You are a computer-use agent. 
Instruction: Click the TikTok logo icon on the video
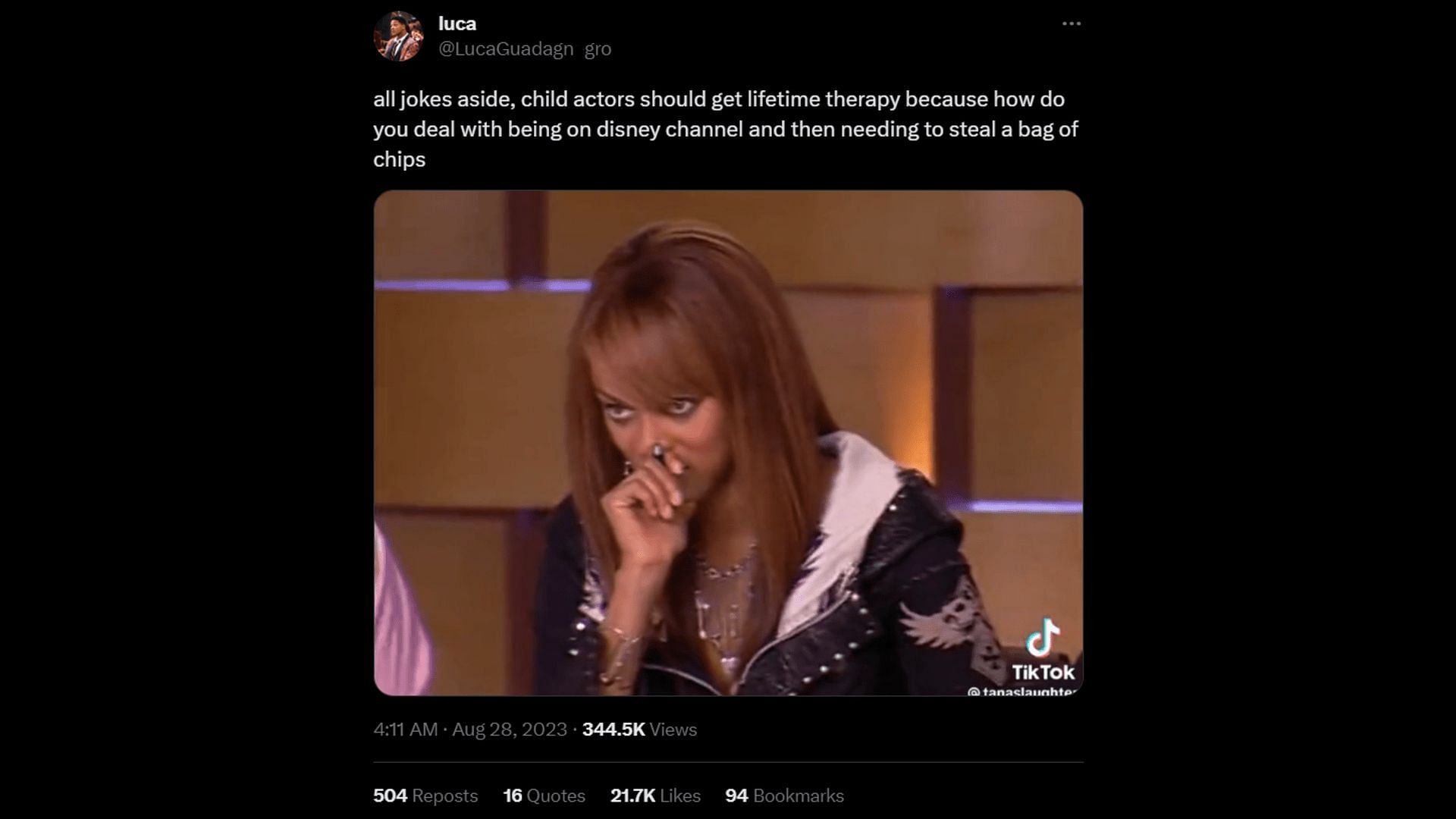tap(1043, 637)
